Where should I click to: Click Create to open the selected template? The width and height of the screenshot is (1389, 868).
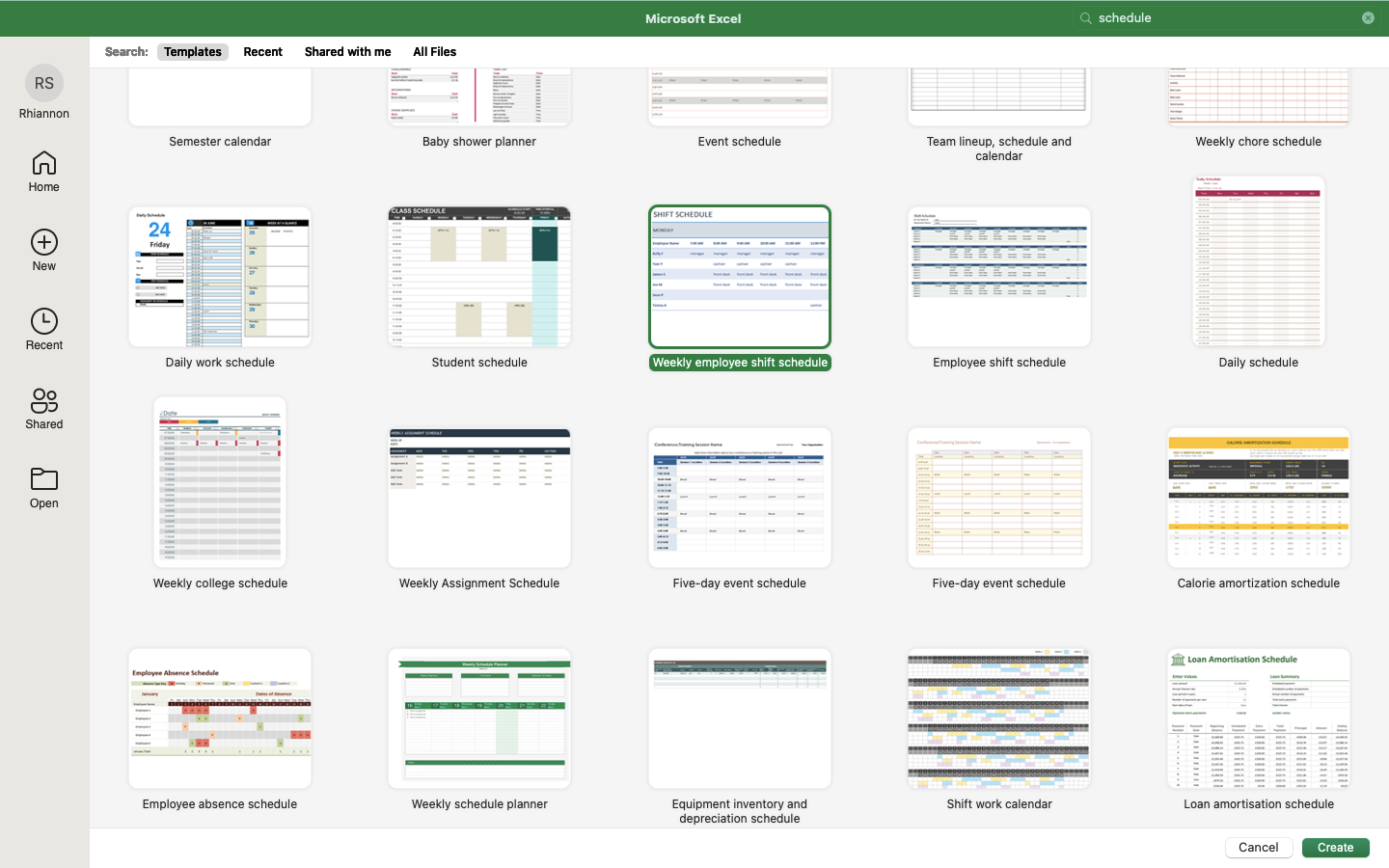click(x=1335, y=847)
